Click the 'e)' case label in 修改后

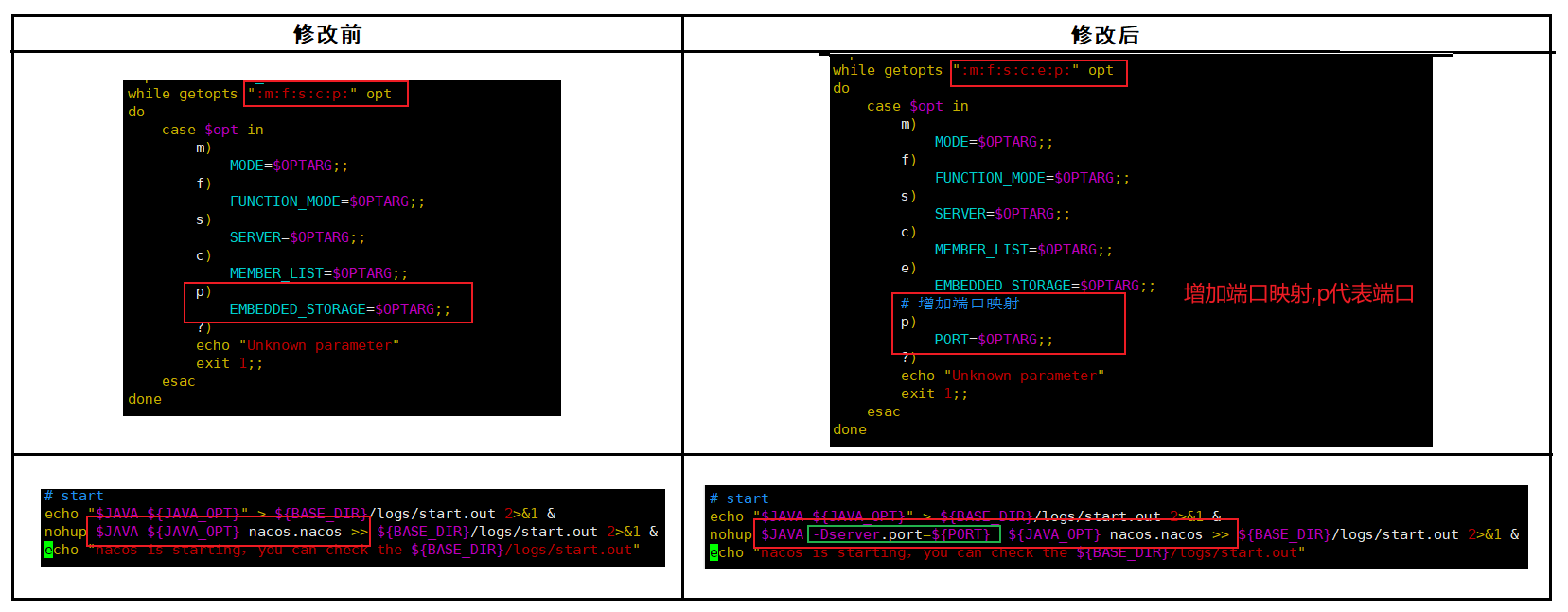tap(908, 268)
